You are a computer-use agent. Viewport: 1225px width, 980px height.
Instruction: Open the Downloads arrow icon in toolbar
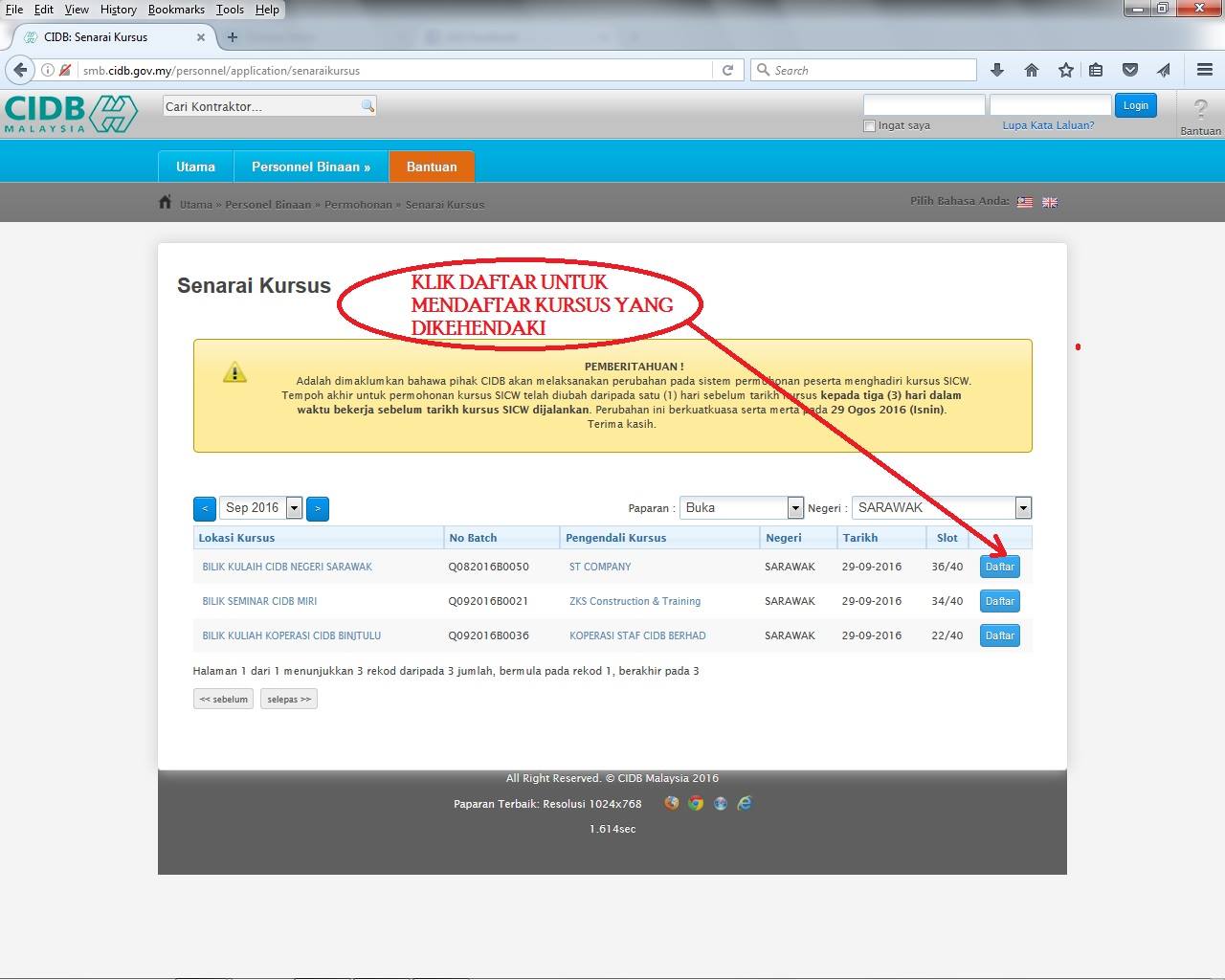coord(997,70)
